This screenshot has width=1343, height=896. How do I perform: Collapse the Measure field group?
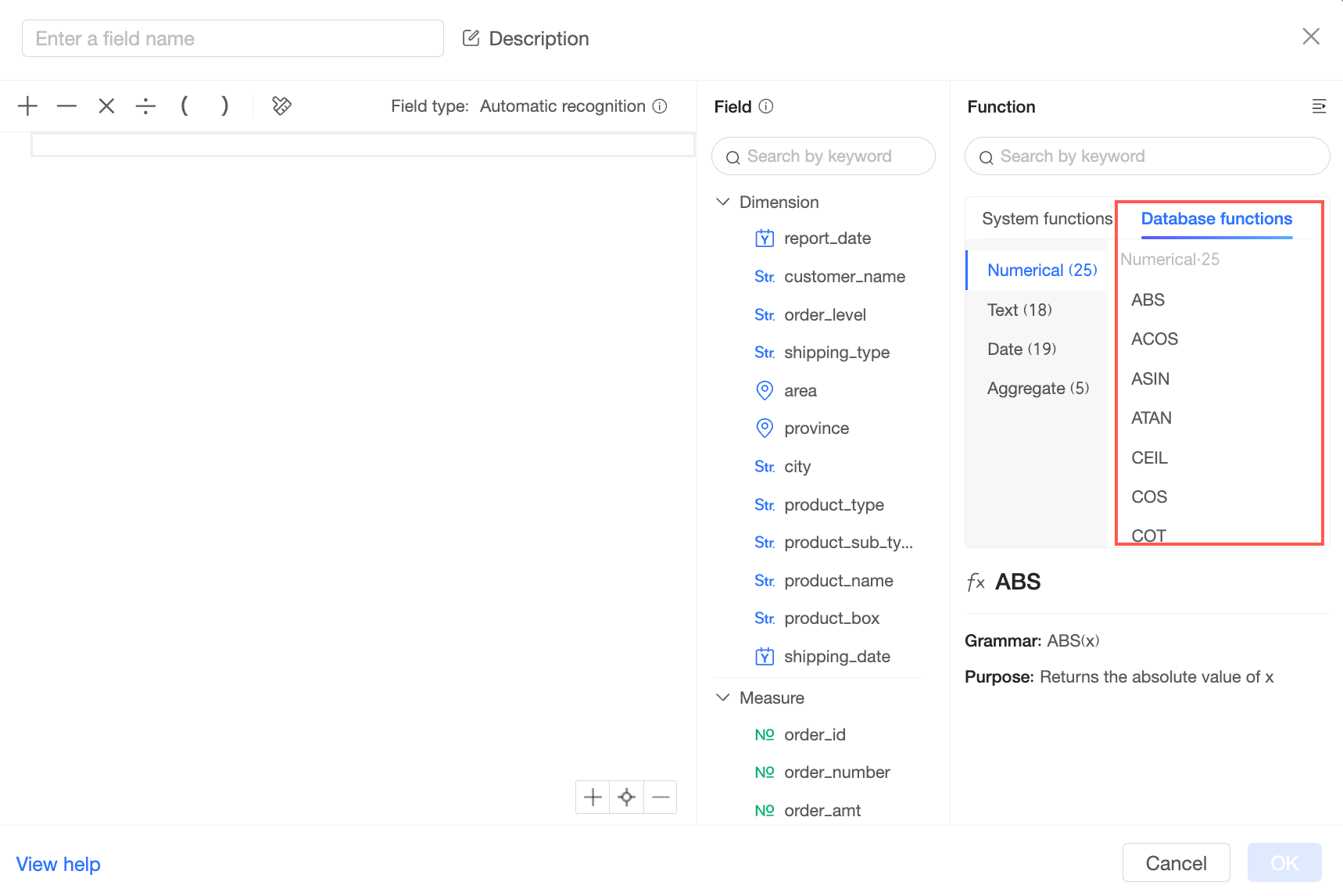pyautogui.click(x=723, y=697)
